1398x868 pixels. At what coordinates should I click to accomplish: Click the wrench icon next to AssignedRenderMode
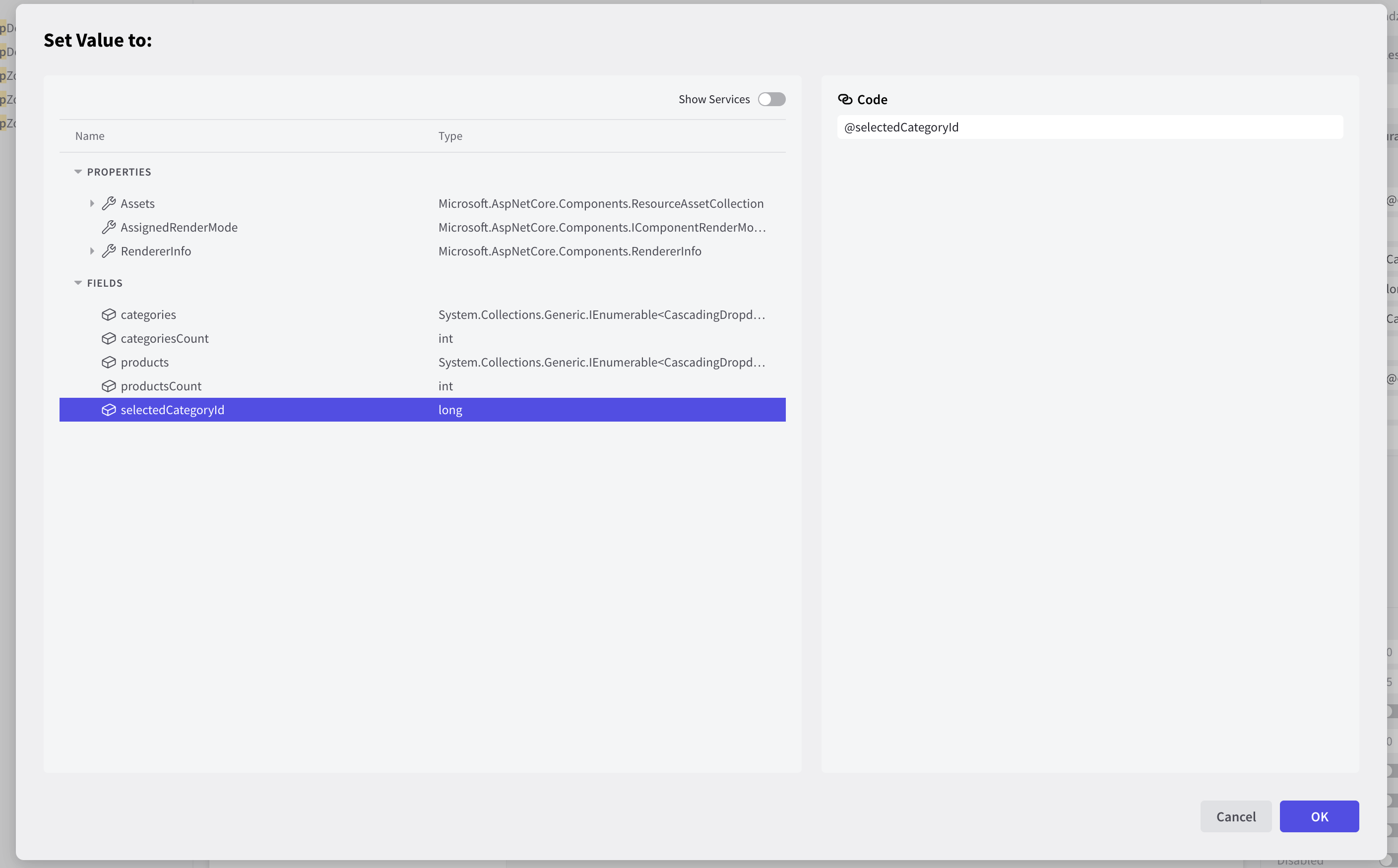click(109, 227)
